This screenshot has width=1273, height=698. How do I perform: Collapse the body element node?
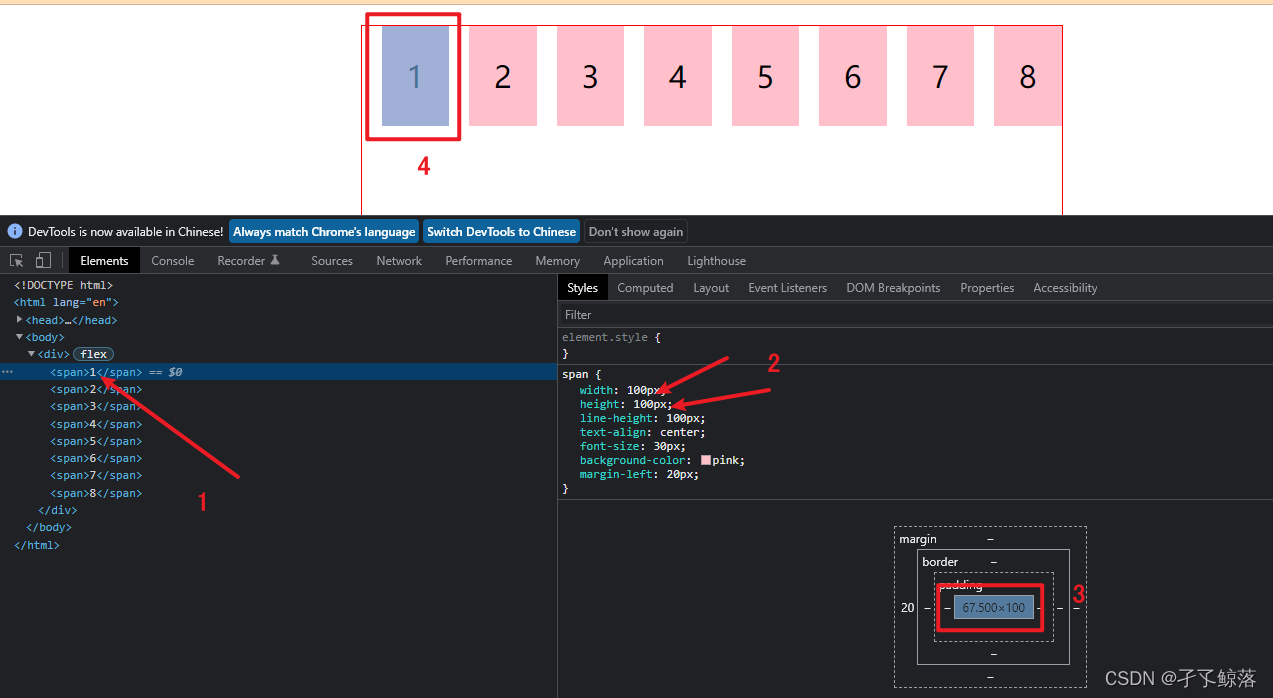(20, 337)
